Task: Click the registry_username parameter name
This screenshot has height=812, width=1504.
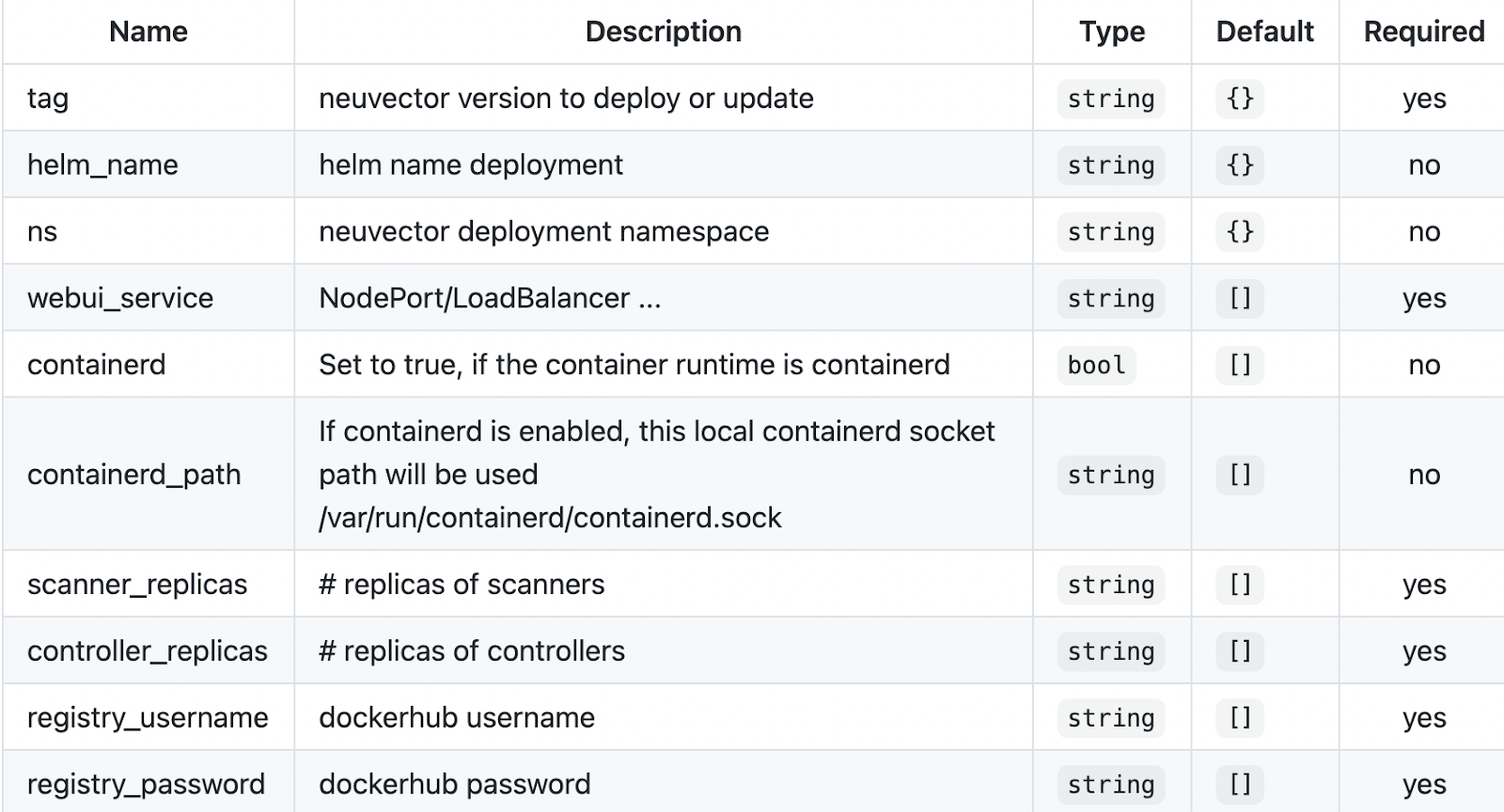Action: (148, 718)
